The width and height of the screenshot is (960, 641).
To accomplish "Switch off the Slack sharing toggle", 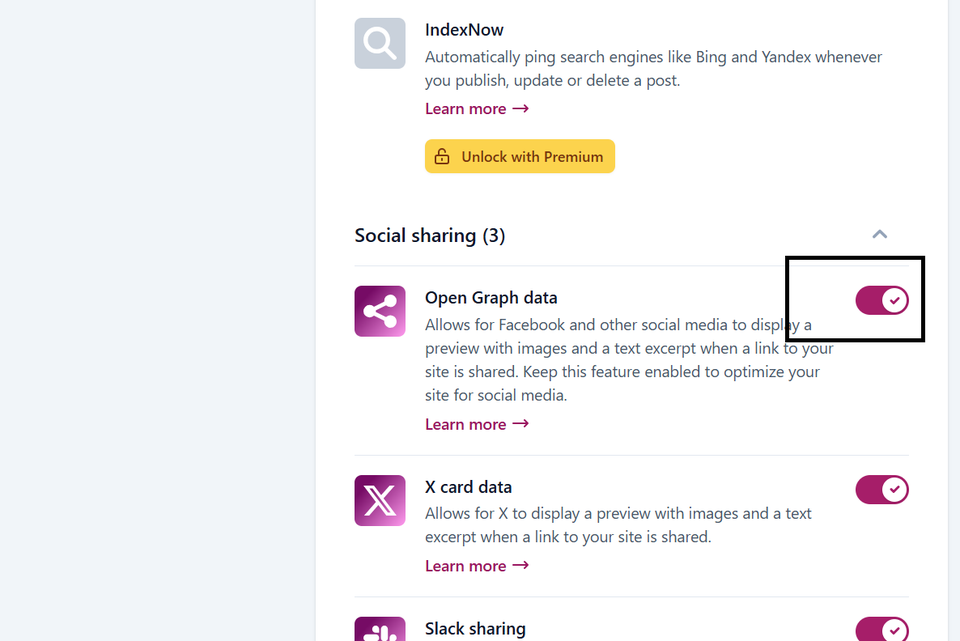I will coord(882,629).
